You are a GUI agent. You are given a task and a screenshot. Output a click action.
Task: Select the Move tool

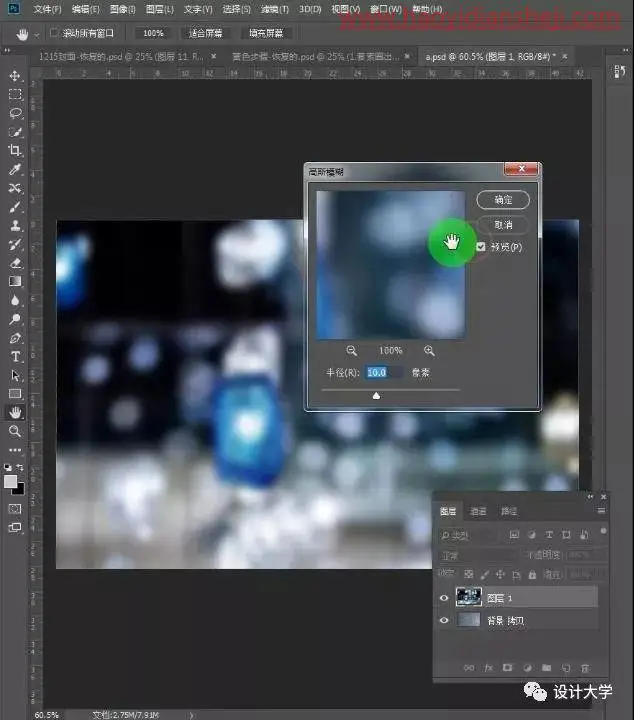pos(15,76)
